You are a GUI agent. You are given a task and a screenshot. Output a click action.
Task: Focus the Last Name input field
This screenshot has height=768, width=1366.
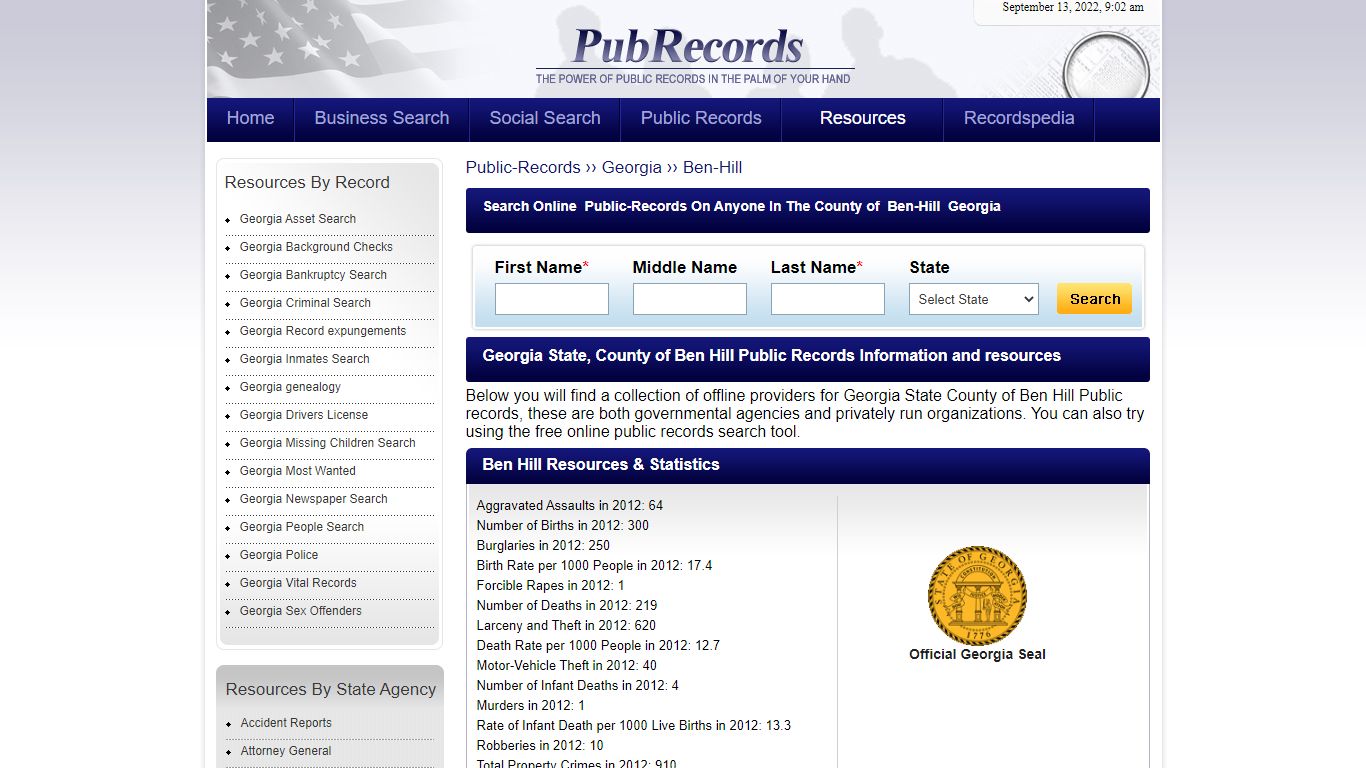click(x=828, y=299)
